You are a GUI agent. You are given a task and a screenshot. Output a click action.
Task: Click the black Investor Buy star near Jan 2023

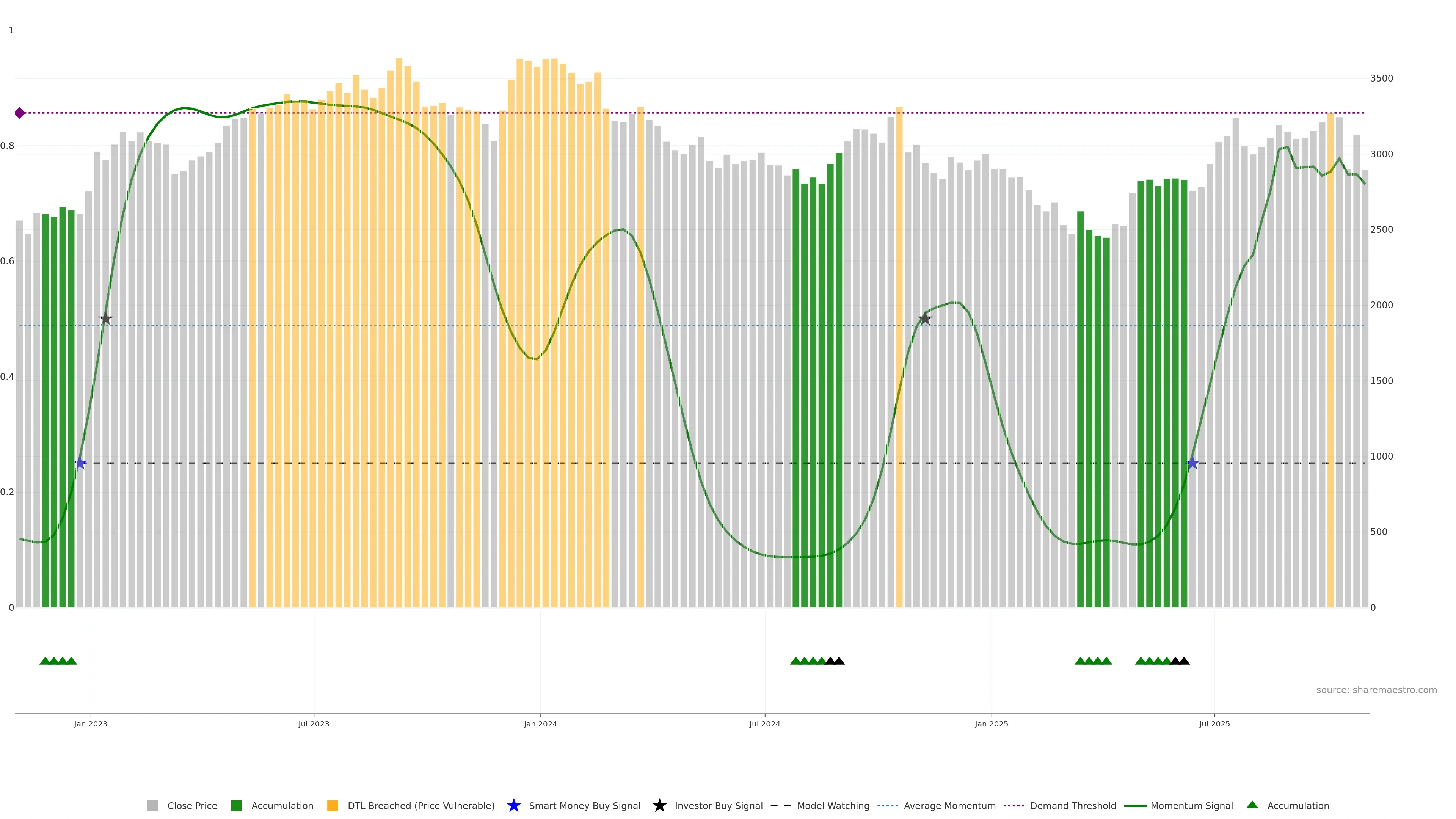(x=106, y=319)
